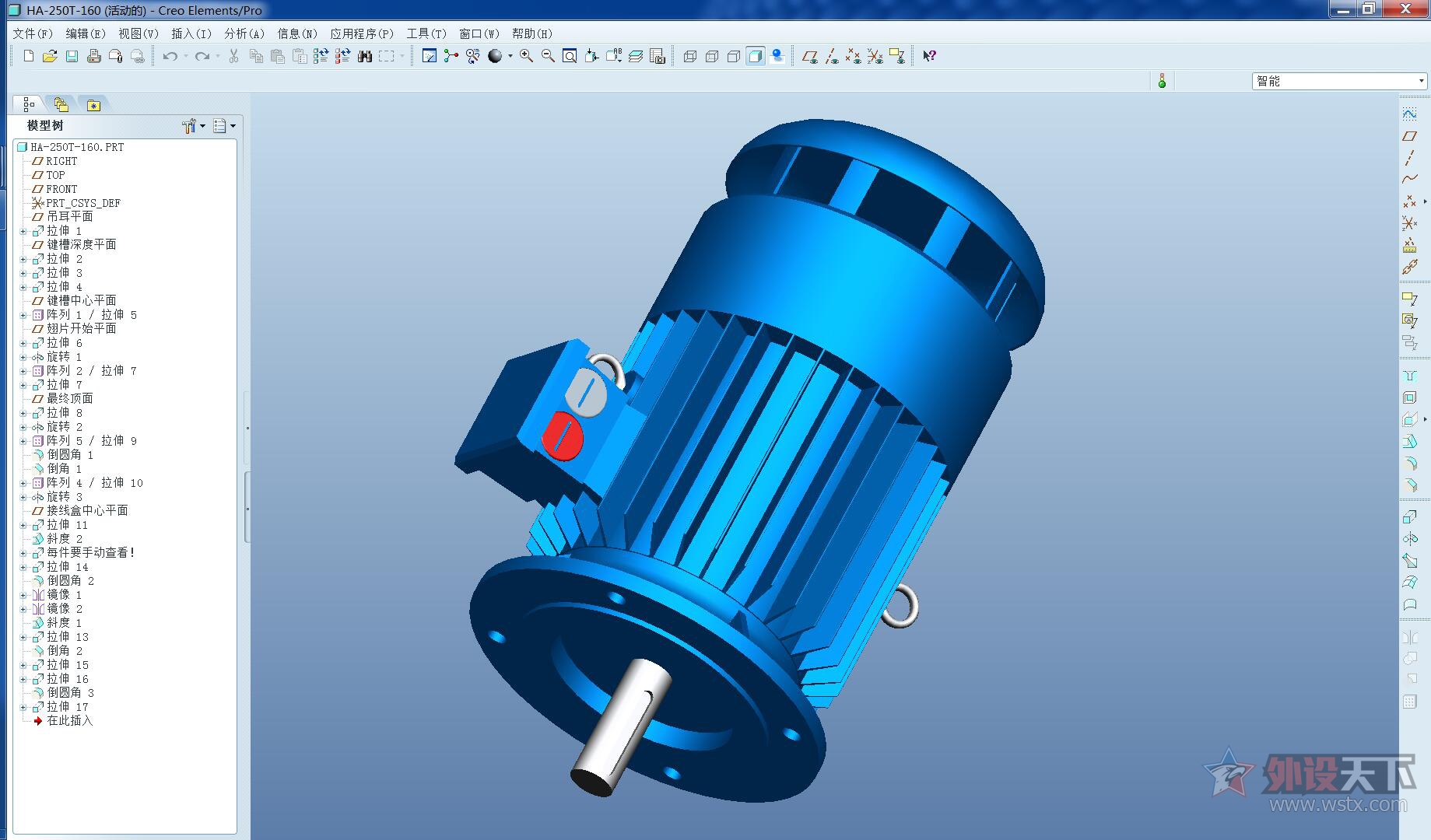
Task: Toggle datum plane display on or off
Action: click(x=809, y=56)
